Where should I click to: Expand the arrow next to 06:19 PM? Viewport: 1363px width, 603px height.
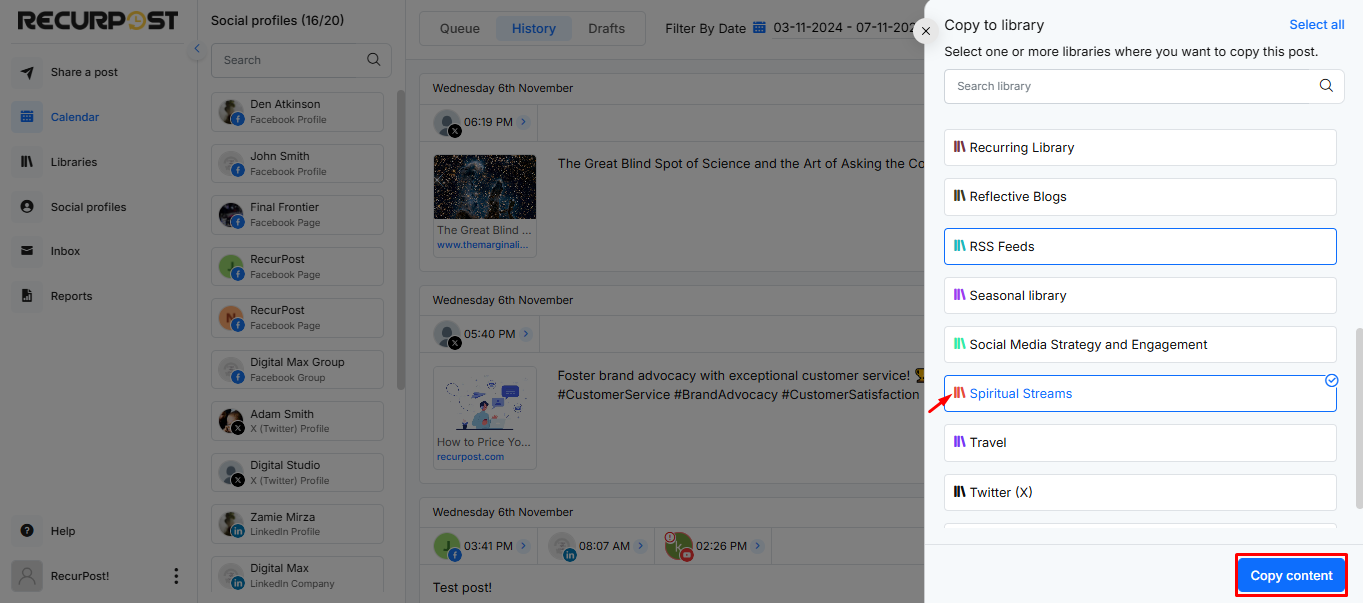click(524, 122)
